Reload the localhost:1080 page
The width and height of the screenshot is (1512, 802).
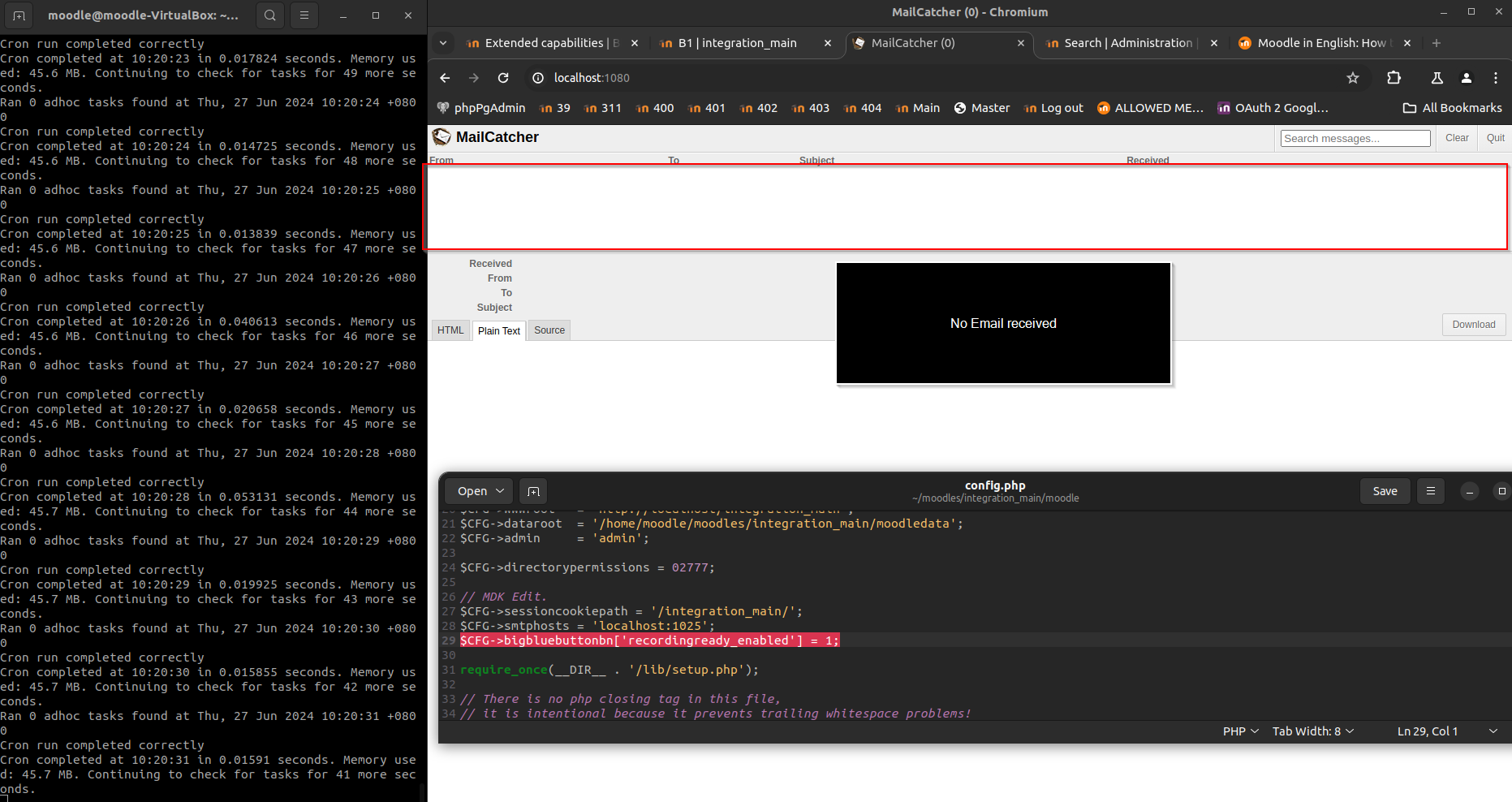[x=503, y=78]
